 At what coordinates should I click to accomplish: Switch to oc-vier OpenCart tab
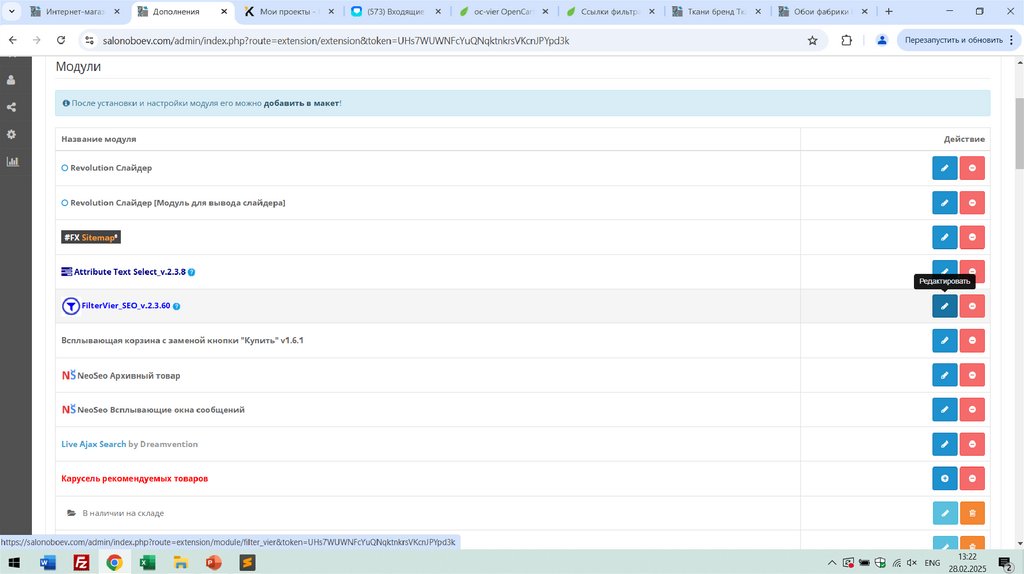(x=503, y=12)
